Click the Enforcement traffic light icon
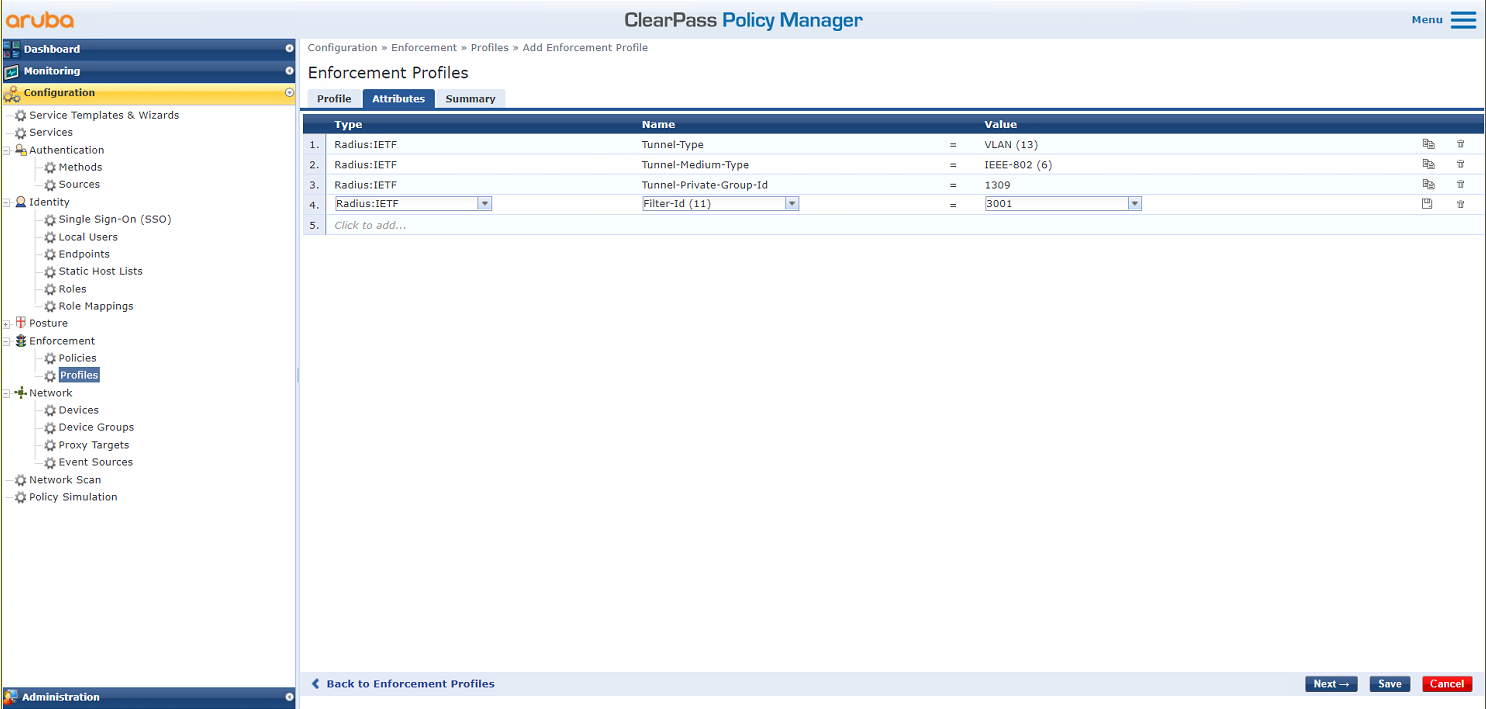This screenshot has height=709, width=1486. click(20, 341)
